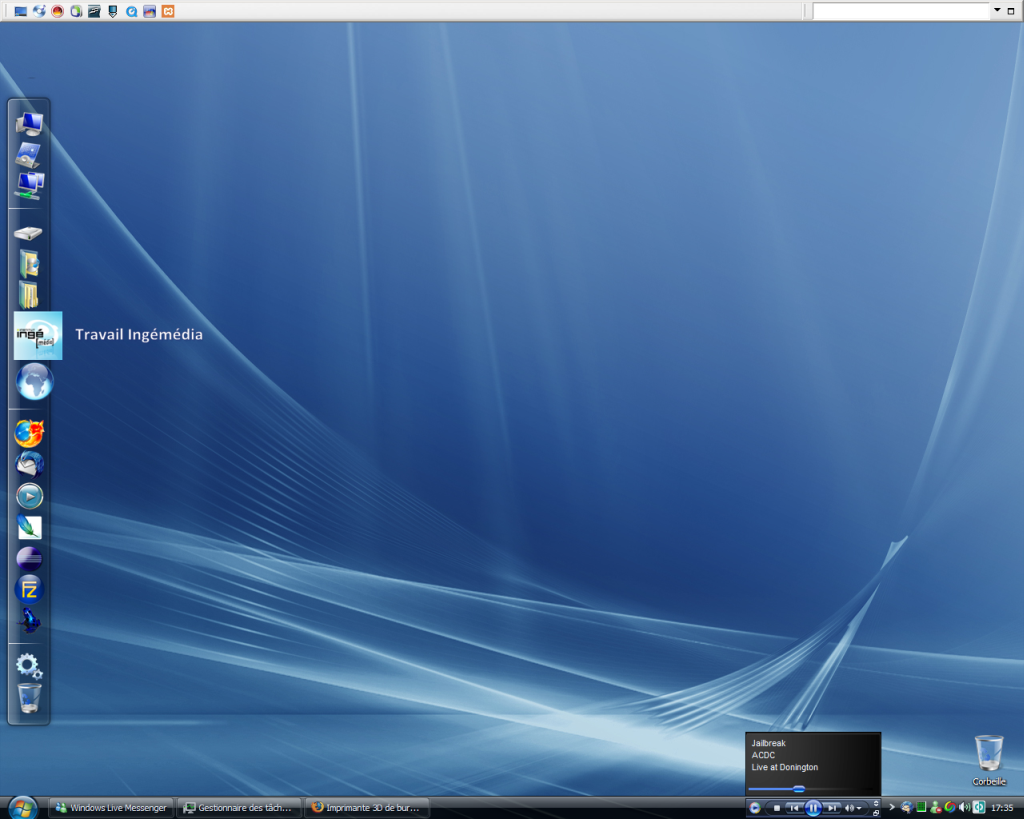Viewport: 1024px width, 819px height.
Task: Toggle the media player info popup arrows
Action: tap(876, 803)
